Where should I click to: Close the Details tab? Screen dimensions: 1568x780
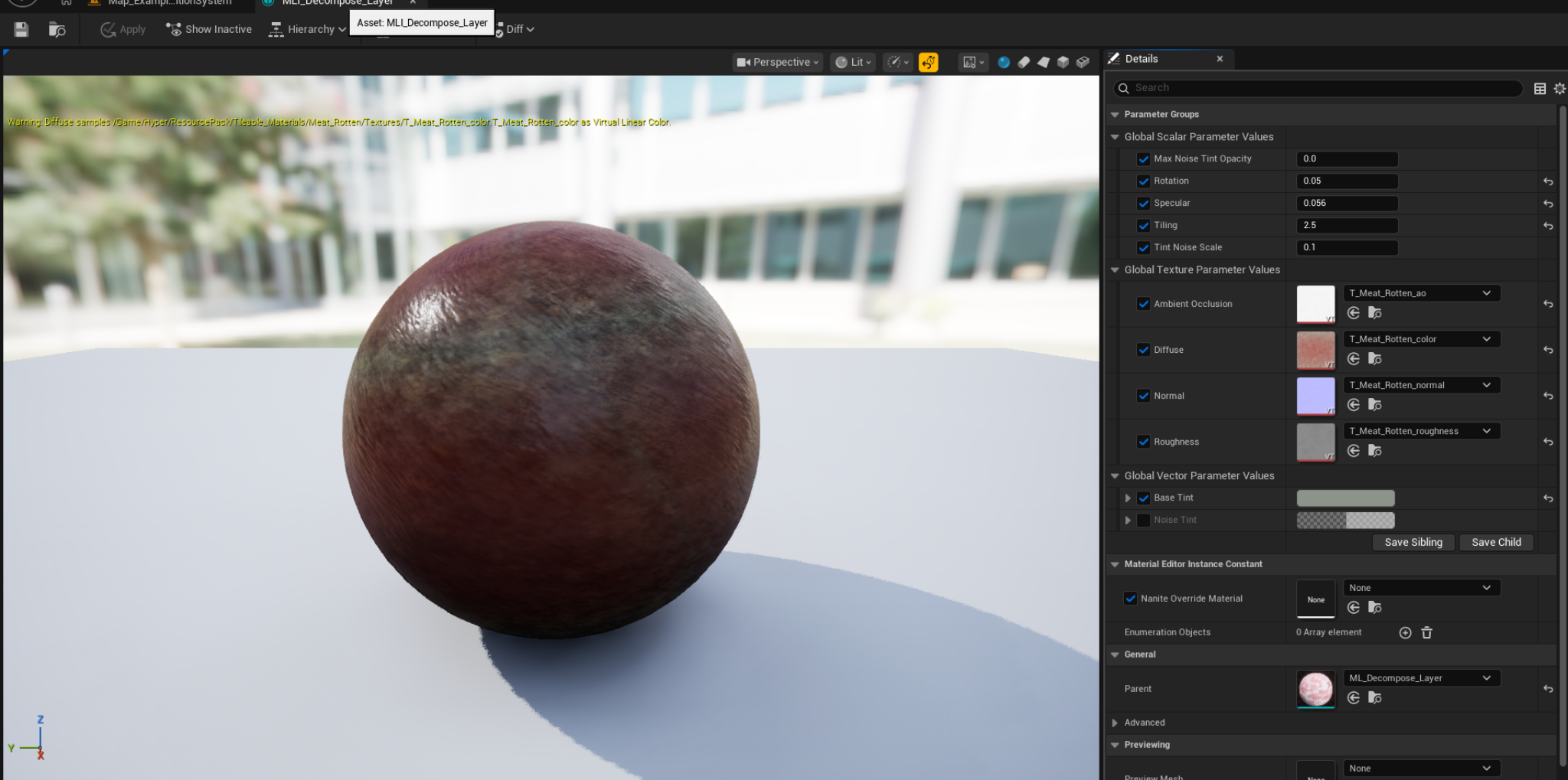point(1220,59)
